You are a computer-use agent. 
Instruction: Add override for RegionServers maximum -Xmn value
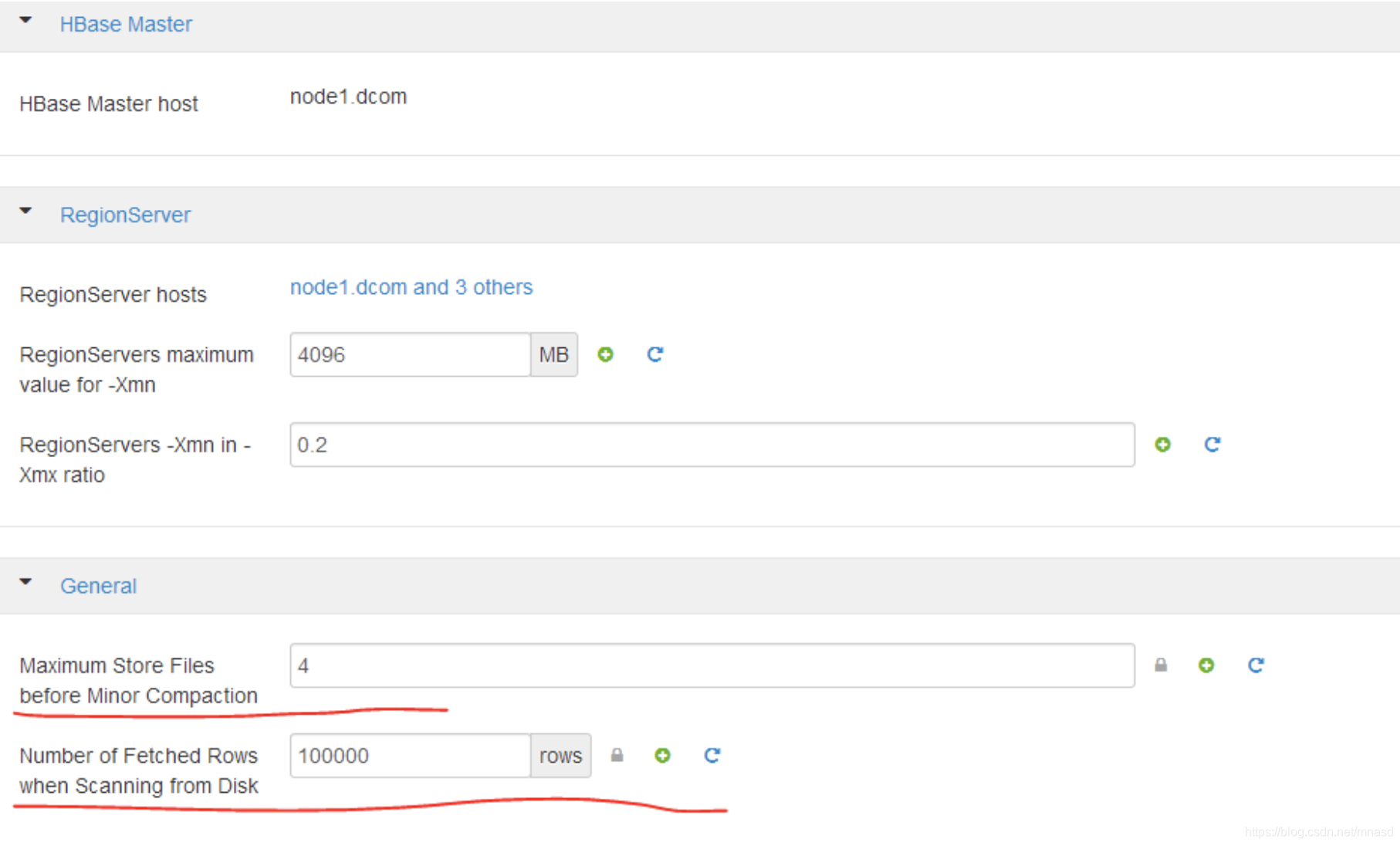pos(606,354)
